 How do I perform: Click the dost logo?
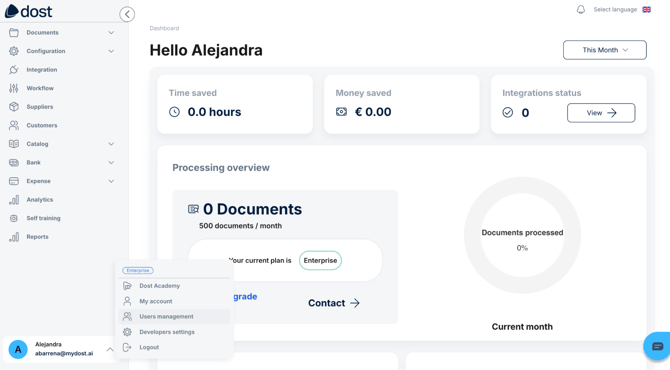coord(28,11)
